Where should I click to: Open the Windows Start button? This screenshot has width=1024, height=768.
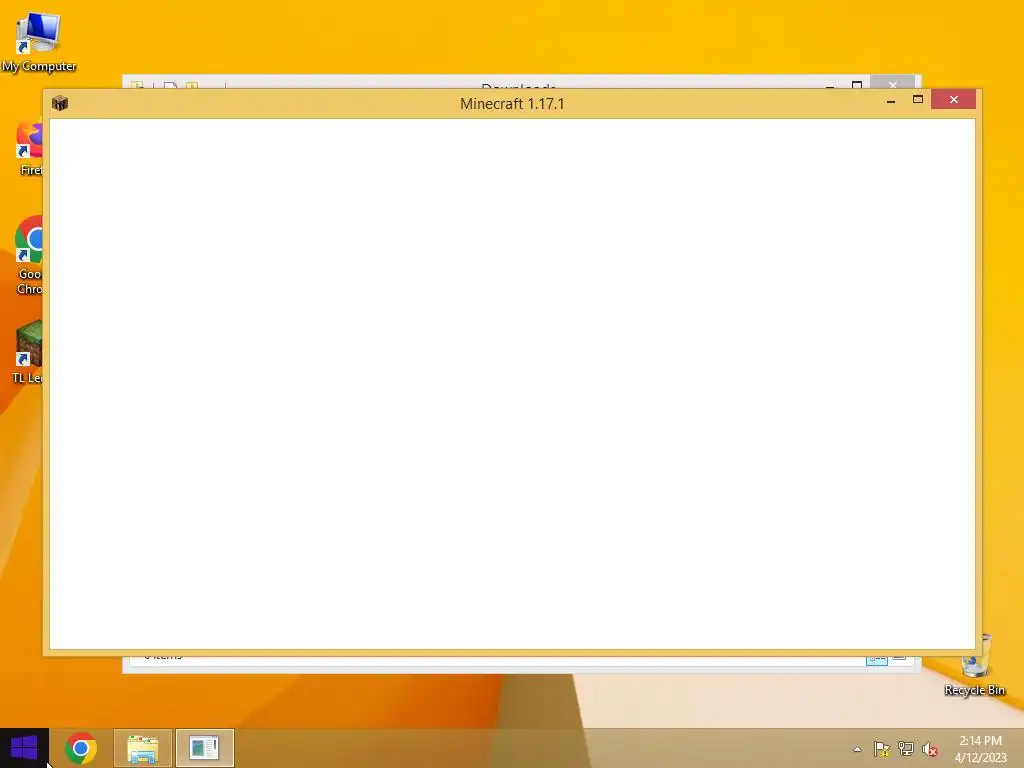[x=24, y=748]
